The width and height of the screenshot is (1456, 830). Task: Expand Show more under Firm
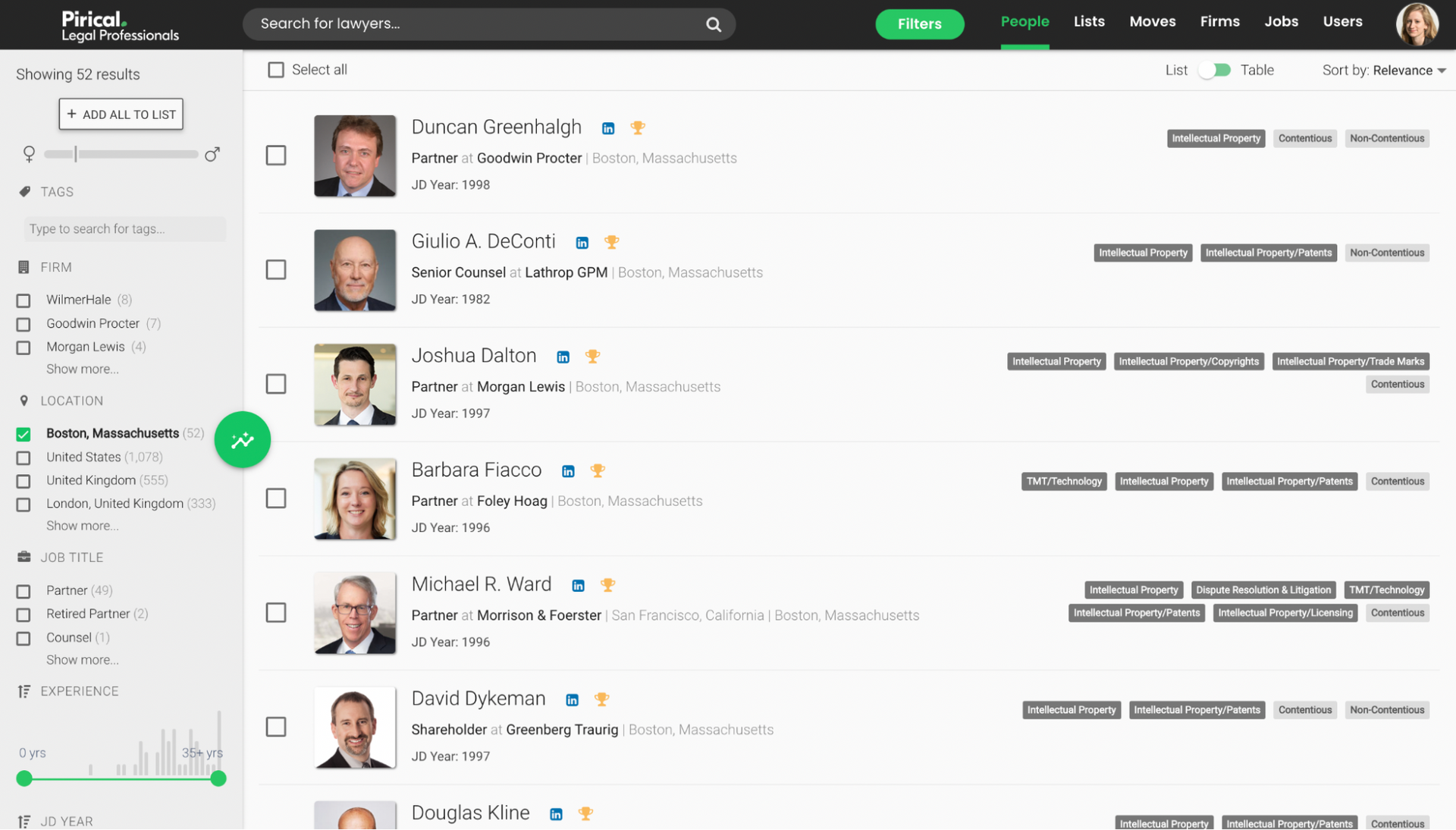pos(82,369)
